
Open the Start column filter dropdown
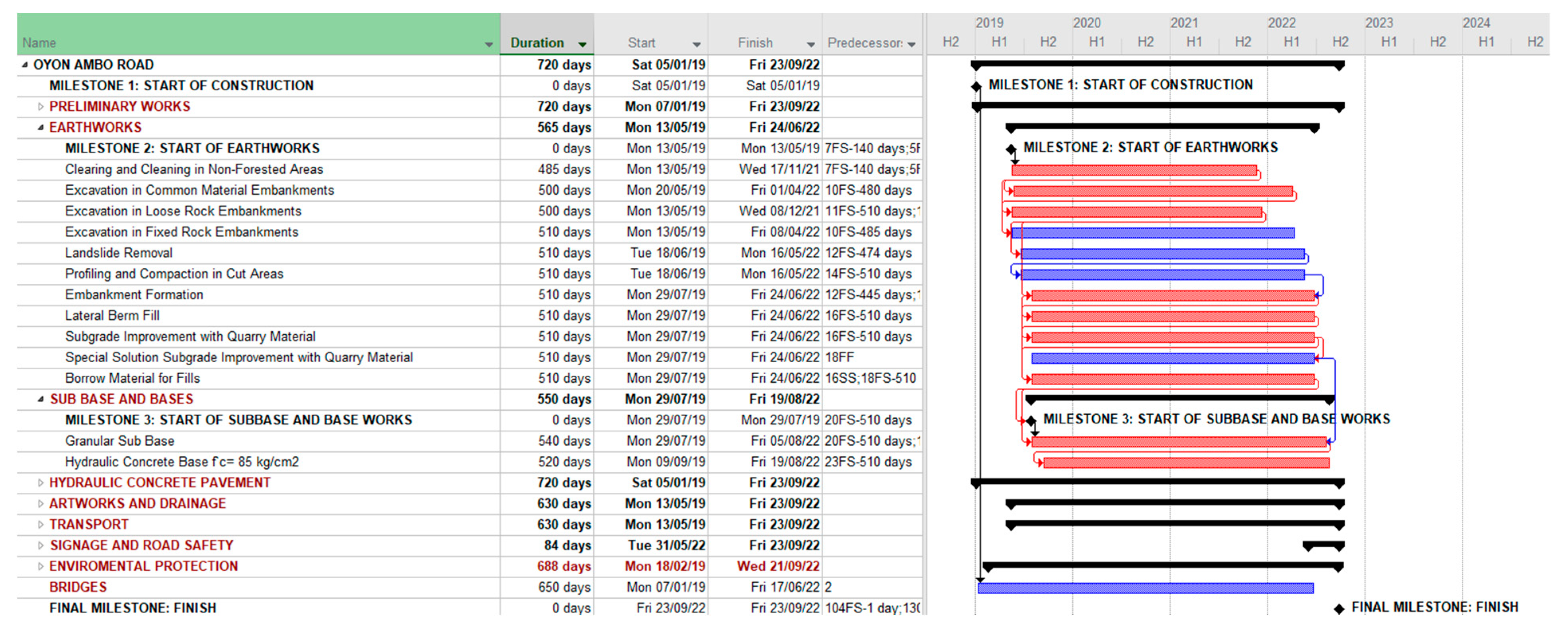(x=696, y=45)
